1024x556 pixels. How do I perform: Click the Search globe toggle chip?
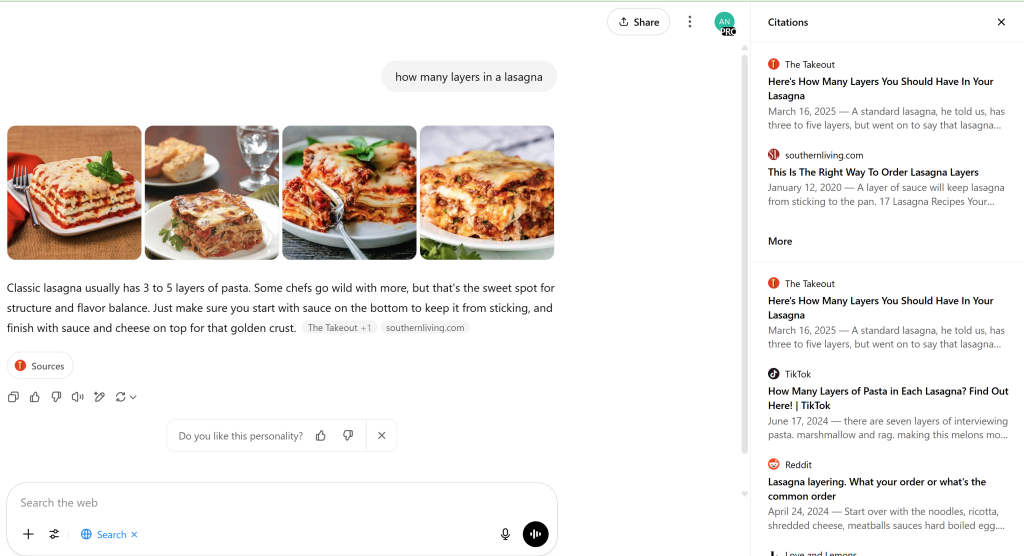click(104, 534)
